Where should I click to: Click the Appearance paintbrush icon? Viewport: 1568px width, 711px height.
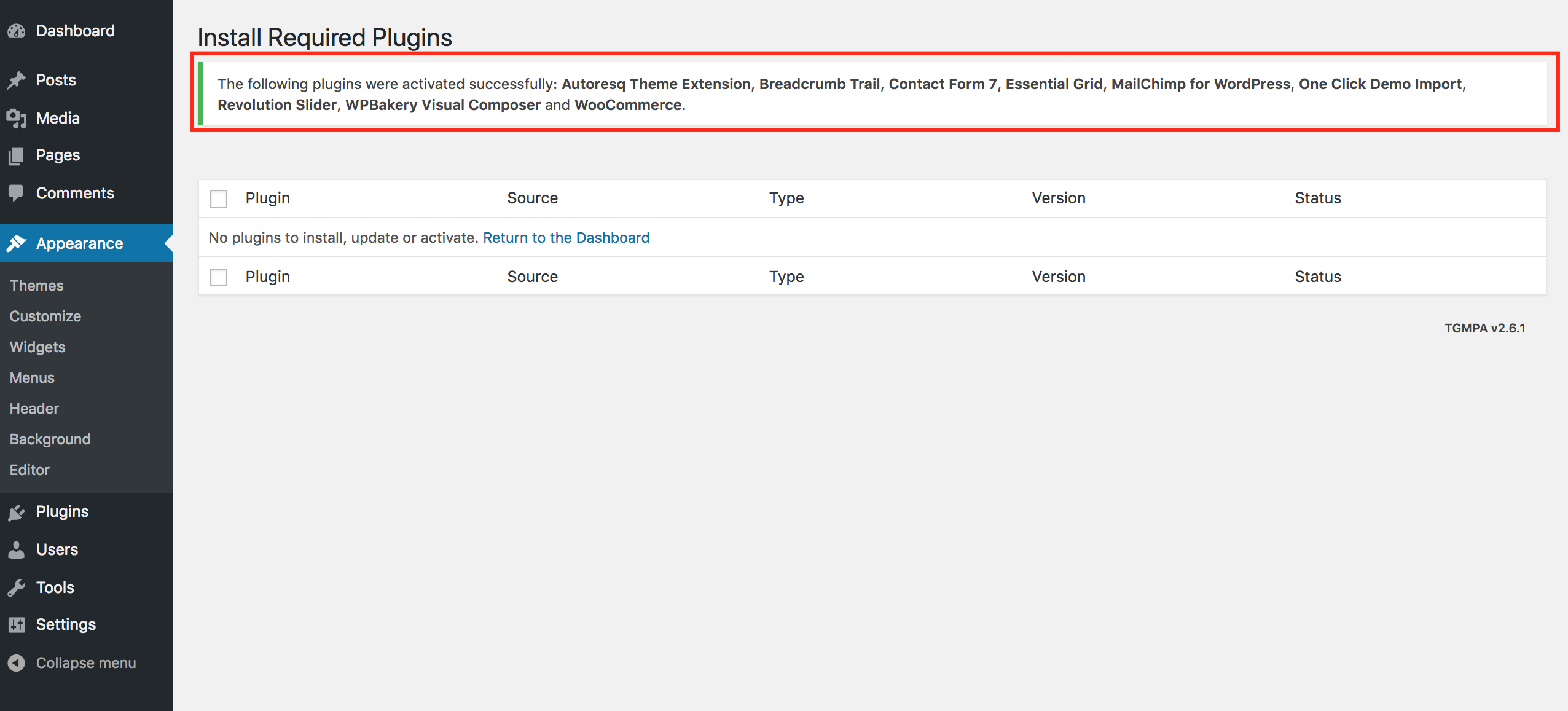(17, 243)
